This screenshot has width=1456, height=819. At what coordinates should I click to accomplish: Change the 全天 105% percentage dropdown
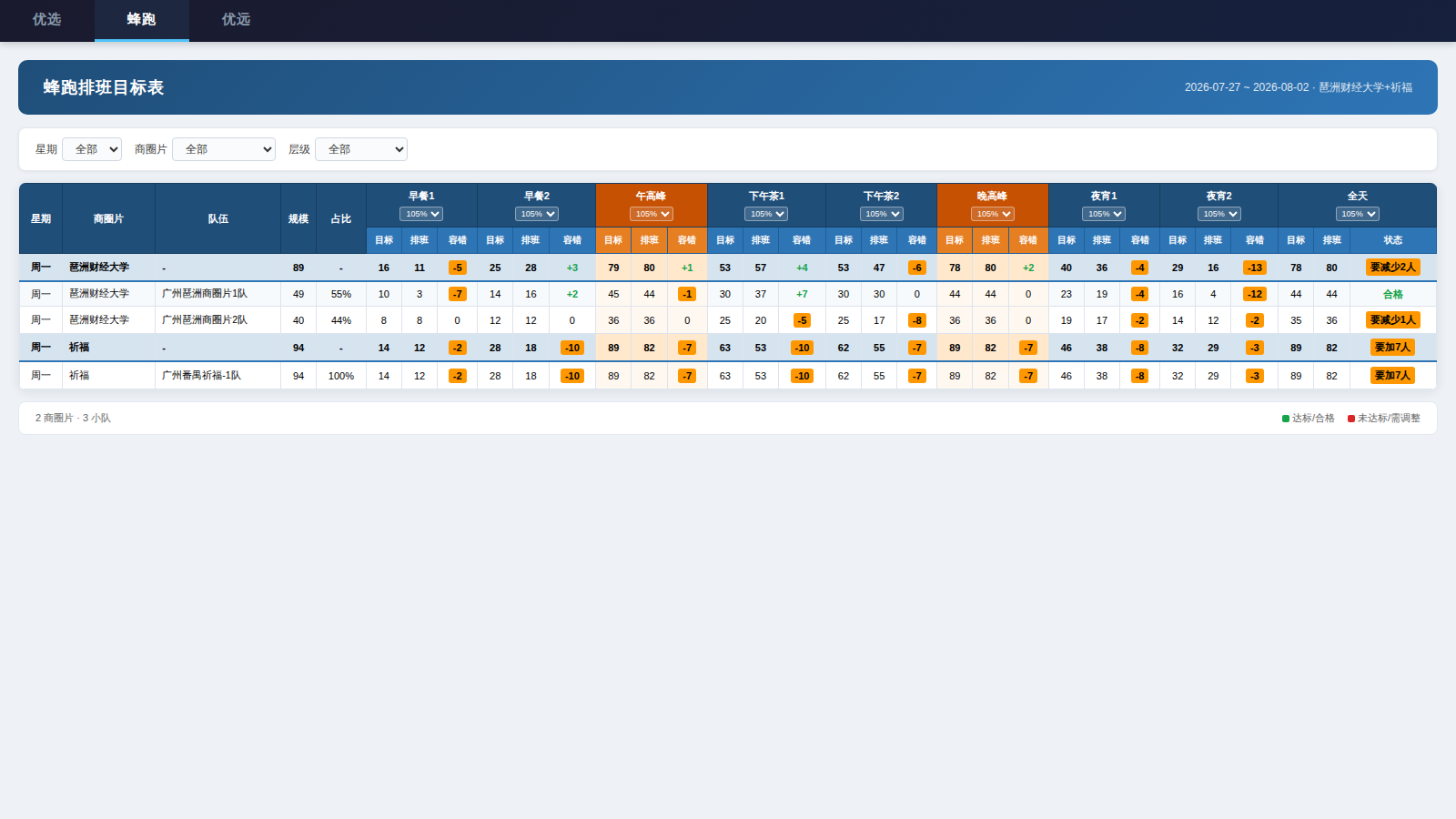click(x=1358, y=214)
